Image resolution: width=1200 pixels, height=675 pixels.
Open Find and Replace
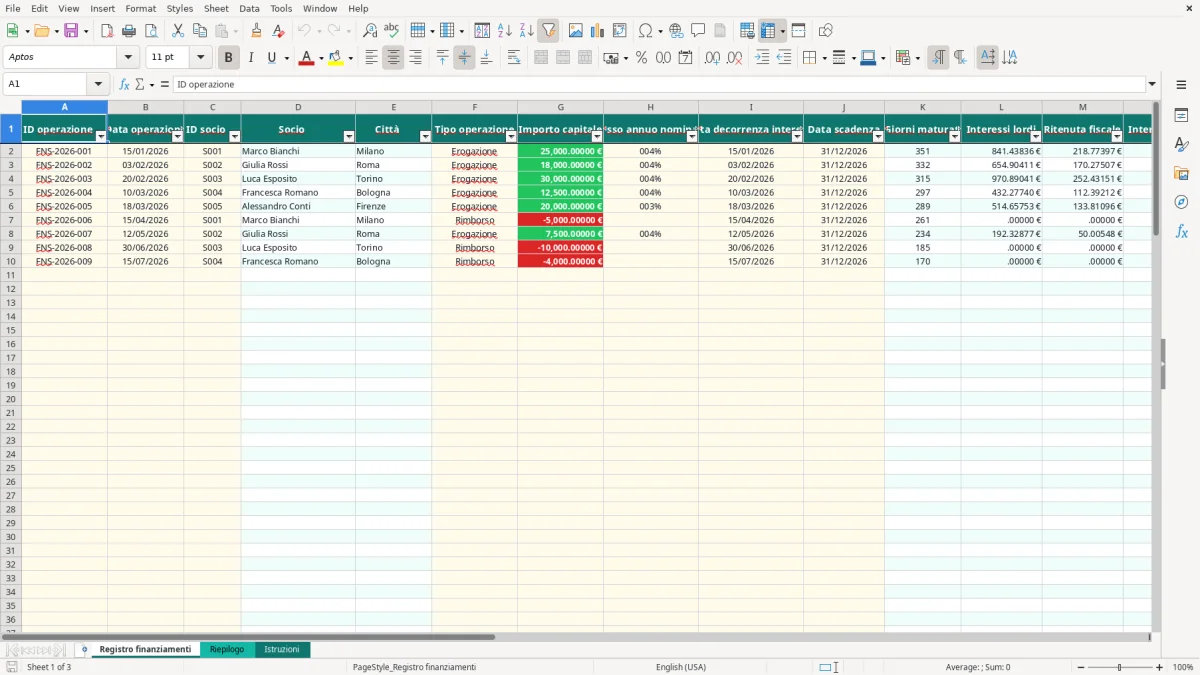pyautogui.click(x=370, y=31)
